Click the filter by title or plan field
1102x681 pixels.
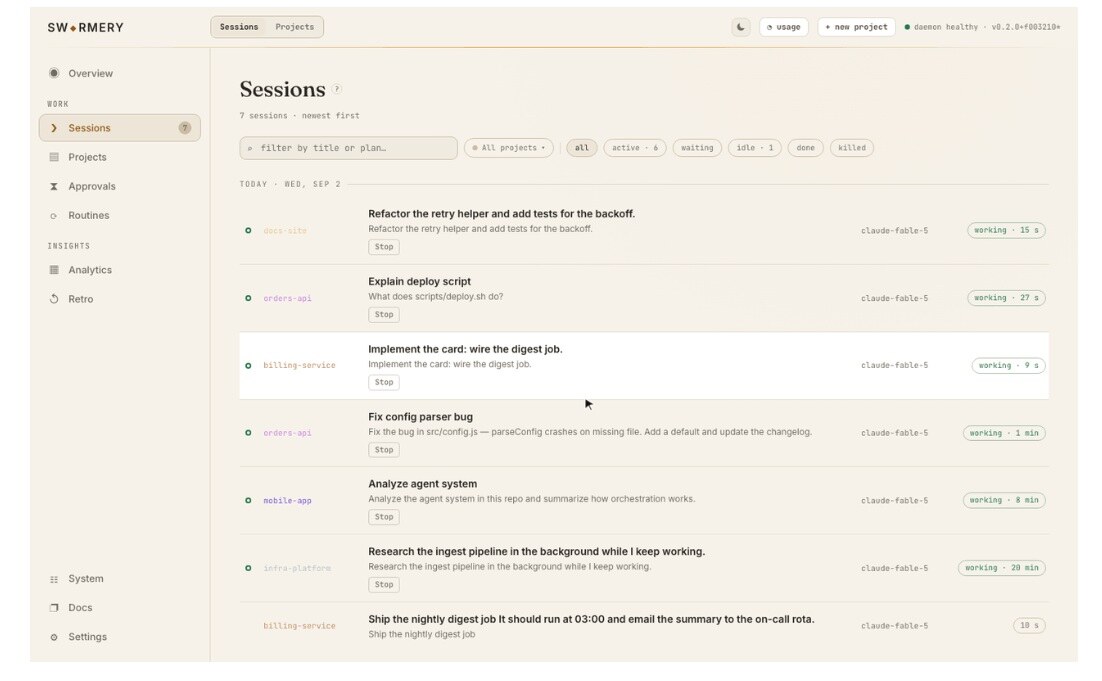point(349,148)
